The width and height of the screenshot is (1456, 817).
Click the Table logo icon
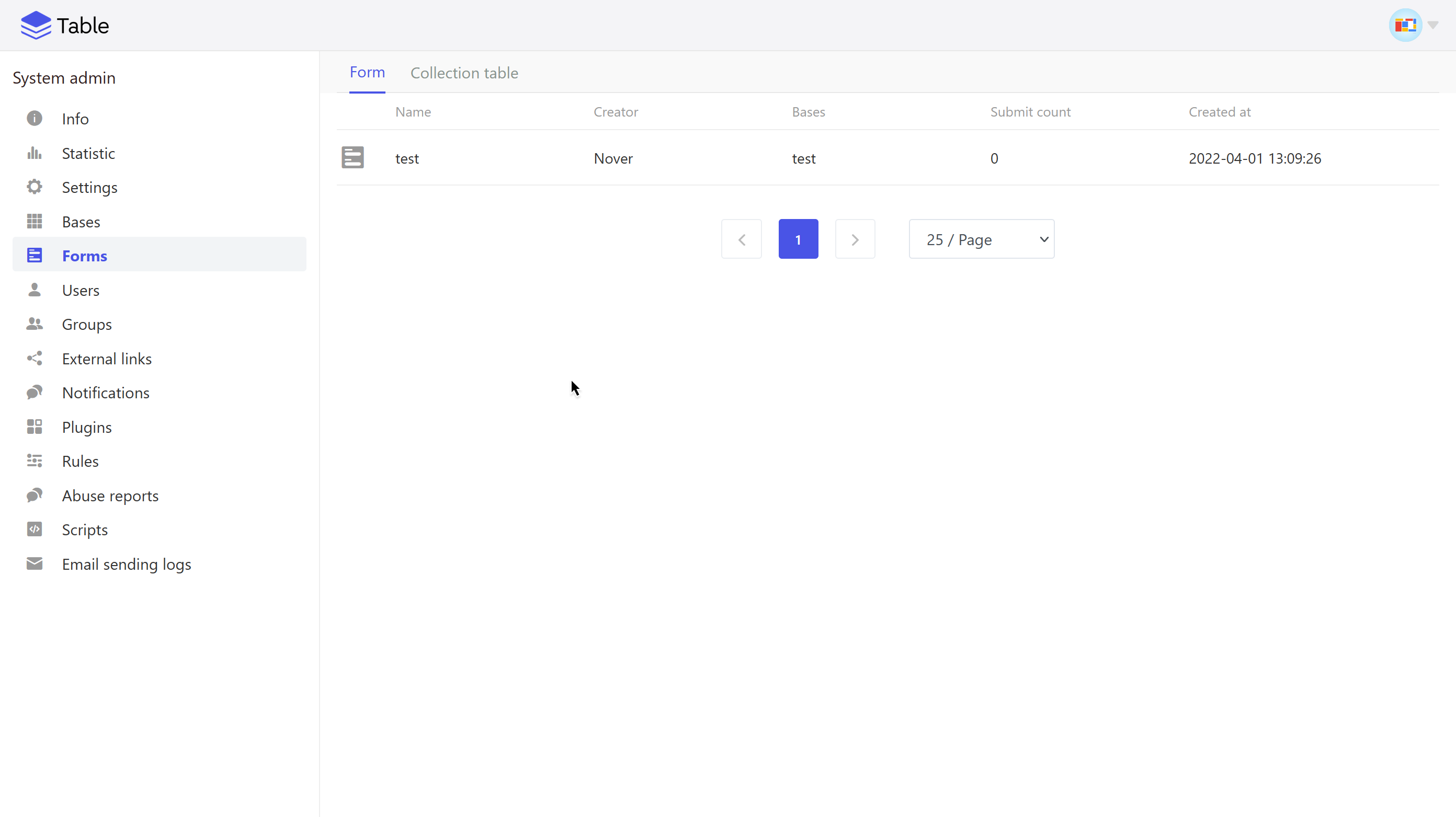pos(36,26)
